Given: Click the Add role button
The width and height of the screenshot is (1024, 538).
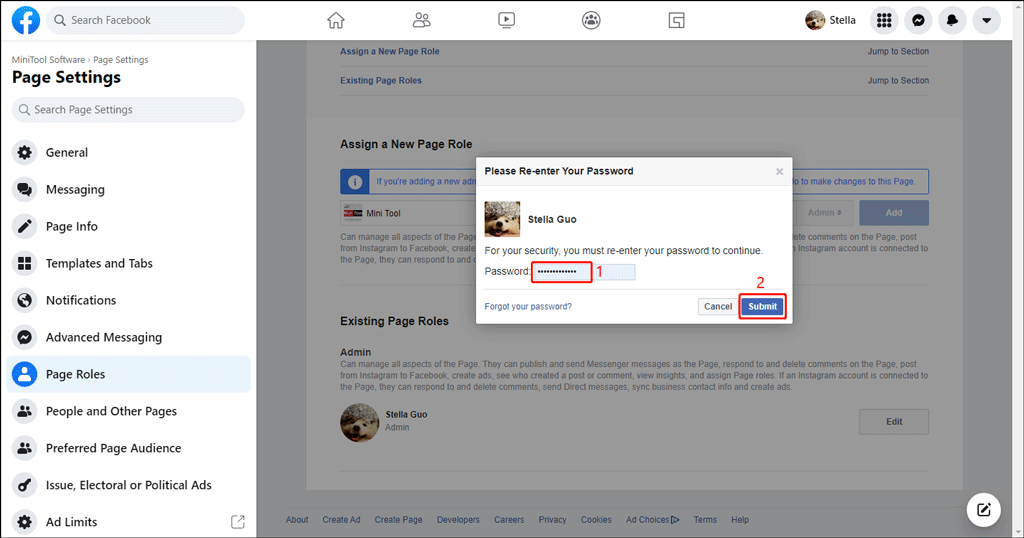Looking at the screenshot, I should (x=894, y=213).
